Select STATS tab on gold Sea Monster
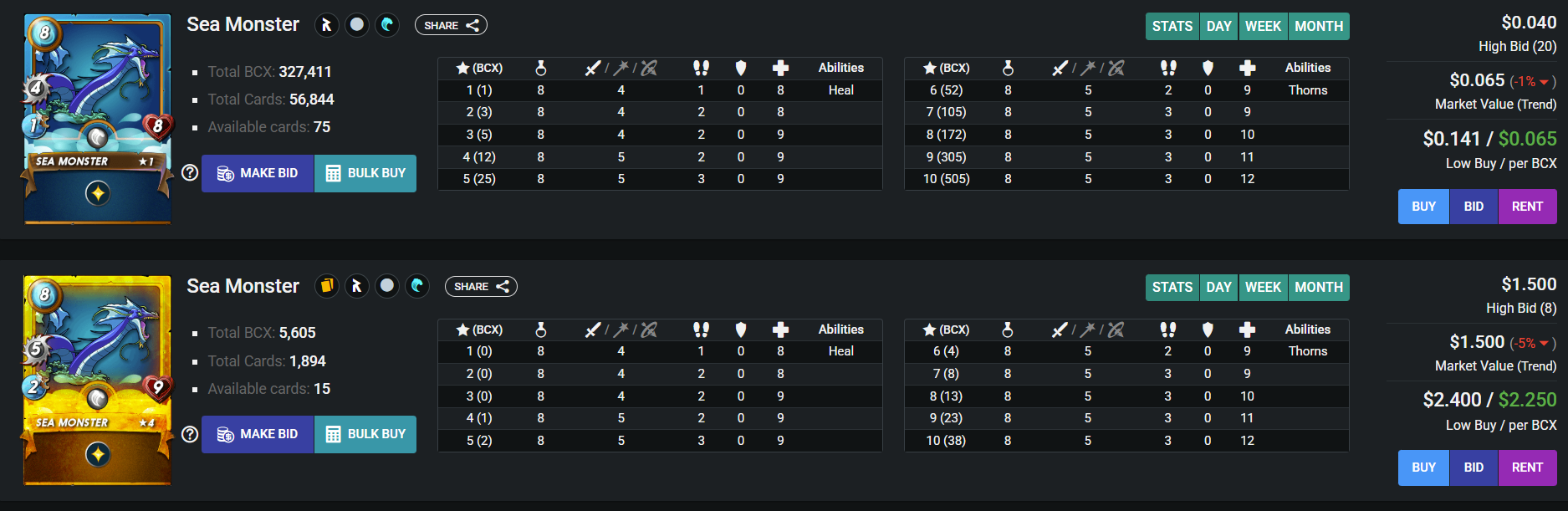1568x511 pixels. [1172, 288]
